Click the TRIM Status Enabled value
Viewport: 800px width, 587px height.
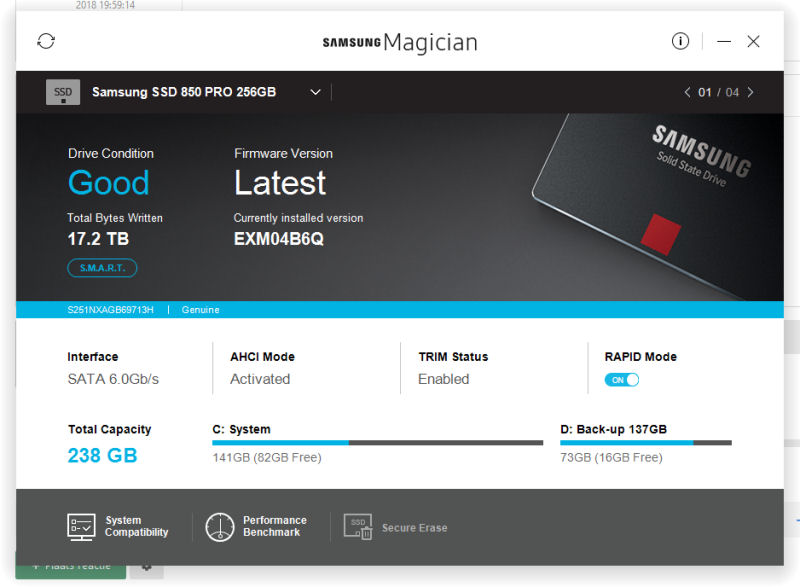tap(443, 379)
